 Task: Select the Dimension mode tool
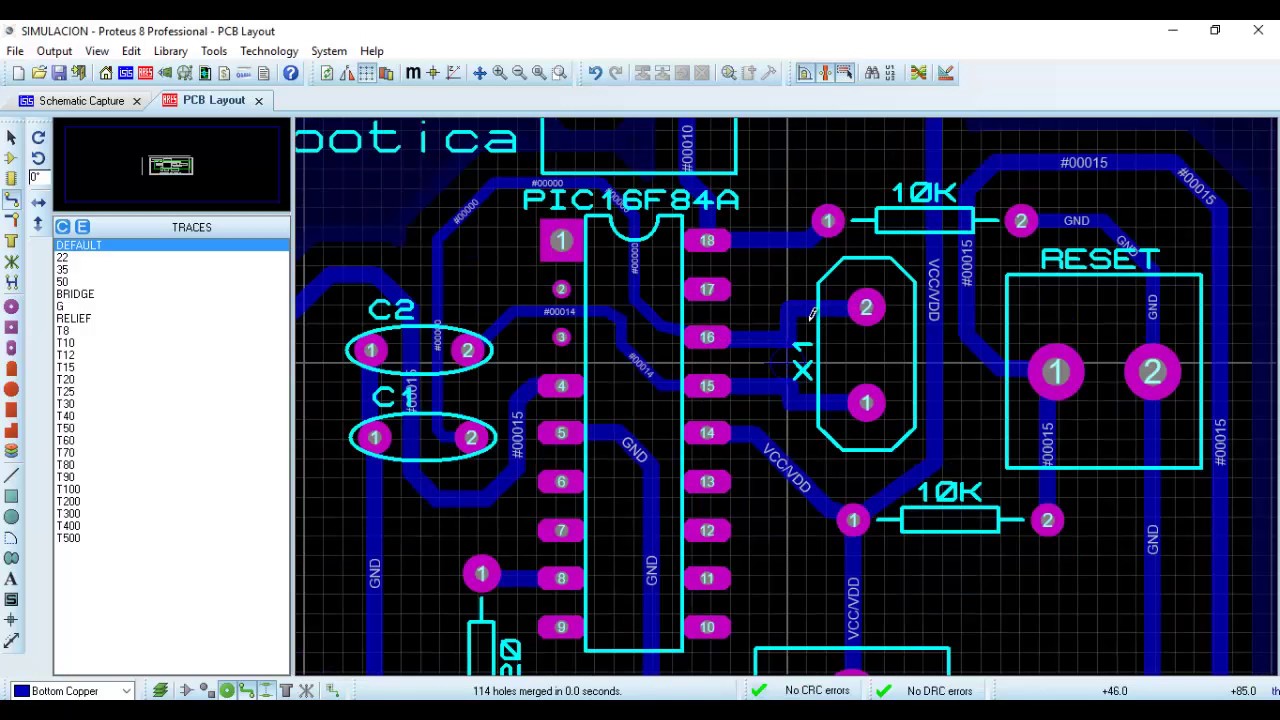pos(11,641)
